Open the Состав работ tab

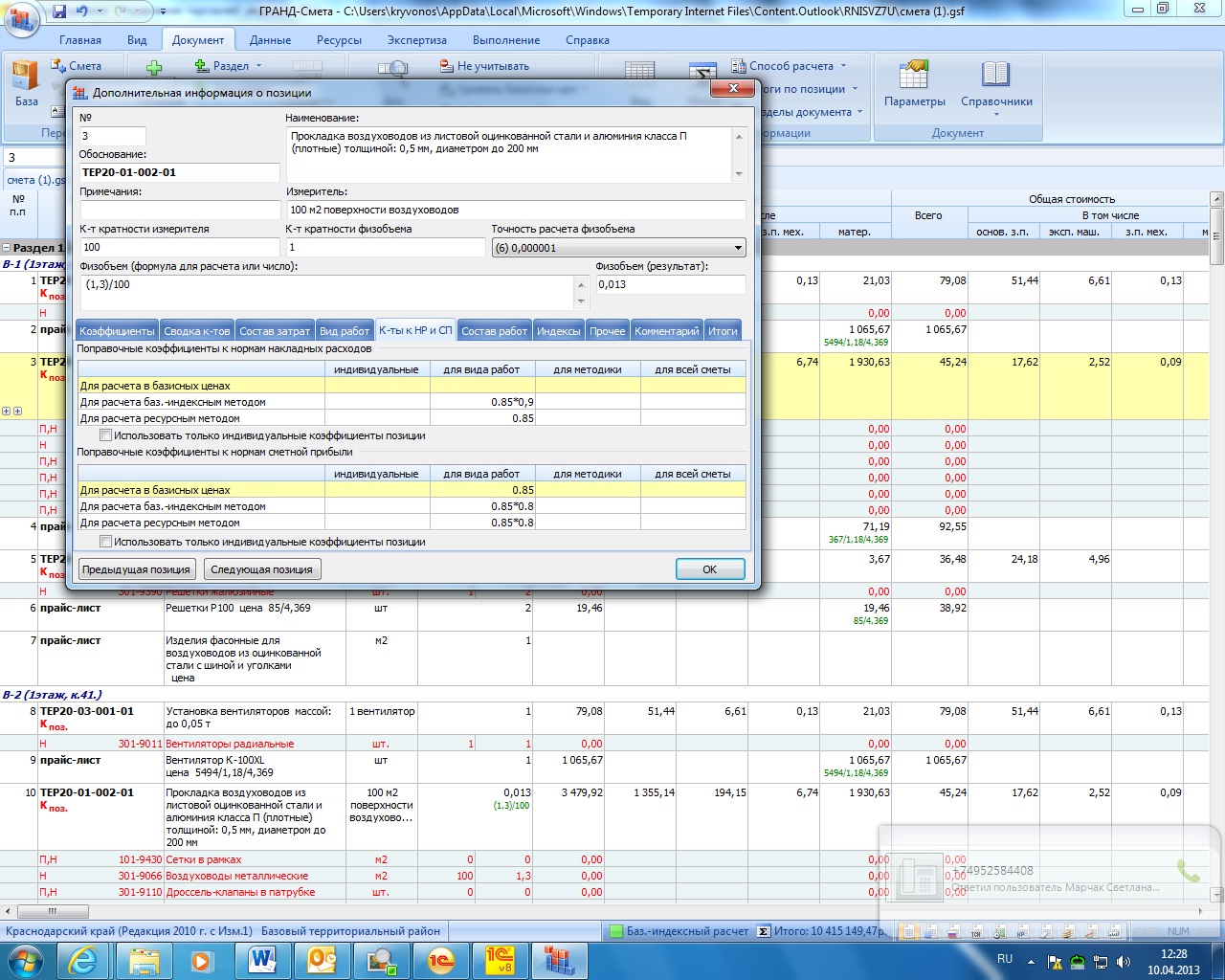(x=494, y=331)
